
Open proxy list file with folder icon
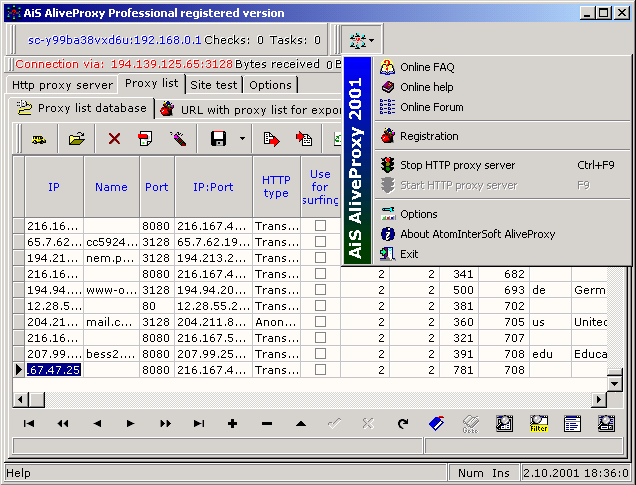pyautogui.click(x=77, y=139)
